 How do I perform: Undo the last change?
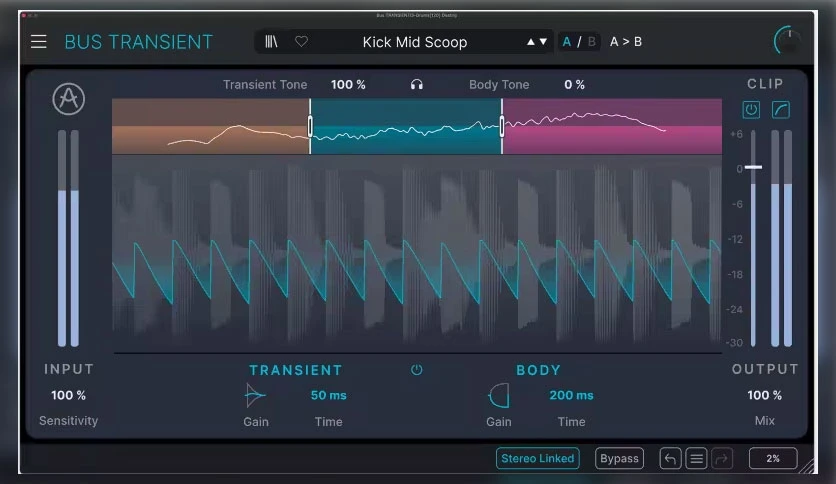670,458
